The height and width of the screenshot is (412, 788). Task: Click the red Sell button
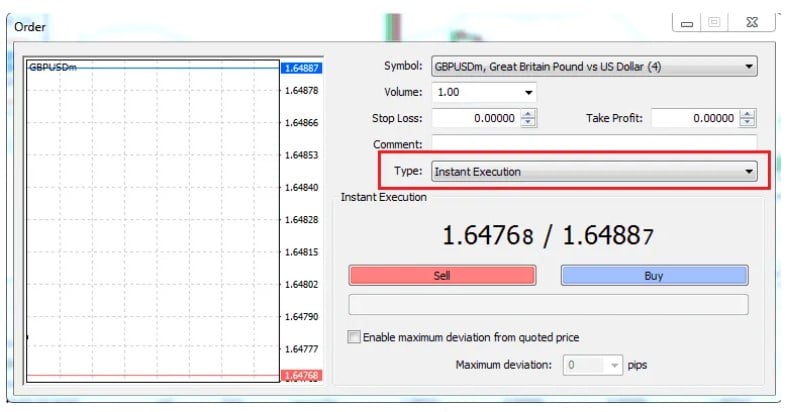pyautogui.click(x=441, y=275)
